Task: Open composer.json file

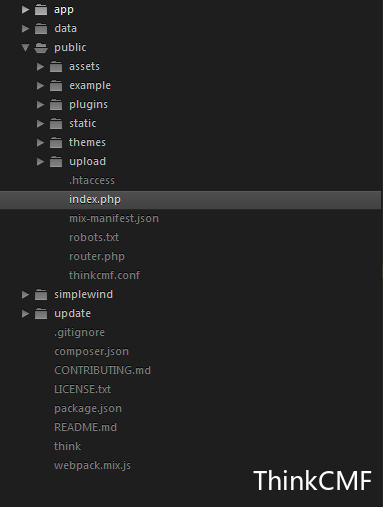Action: 92,351
